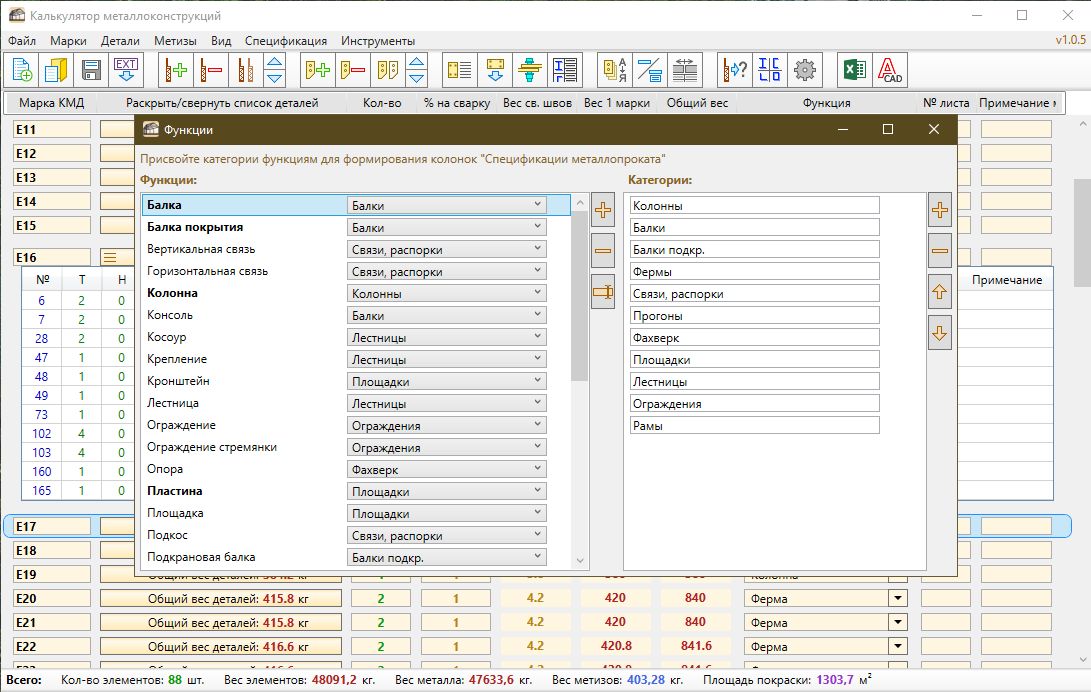
Task: Click the Фермы category text field
Action: tap(754, 271)
